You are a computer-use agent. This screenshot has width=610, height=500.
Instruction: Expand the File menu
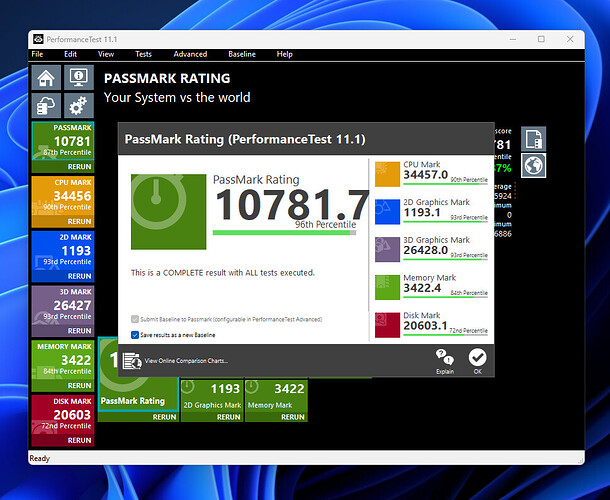pyautogui.click(x=37, y=54)
